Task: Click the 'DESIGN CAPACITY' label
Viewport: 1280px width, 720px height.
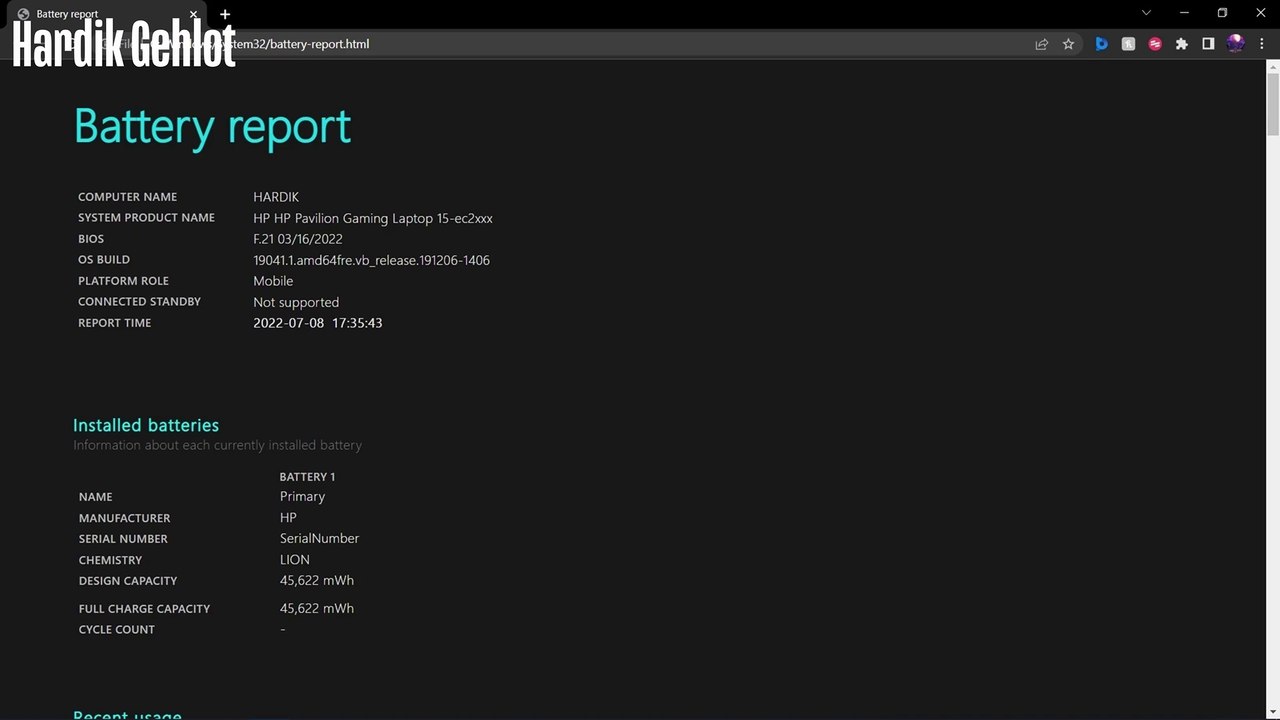Action: (128, 581)
